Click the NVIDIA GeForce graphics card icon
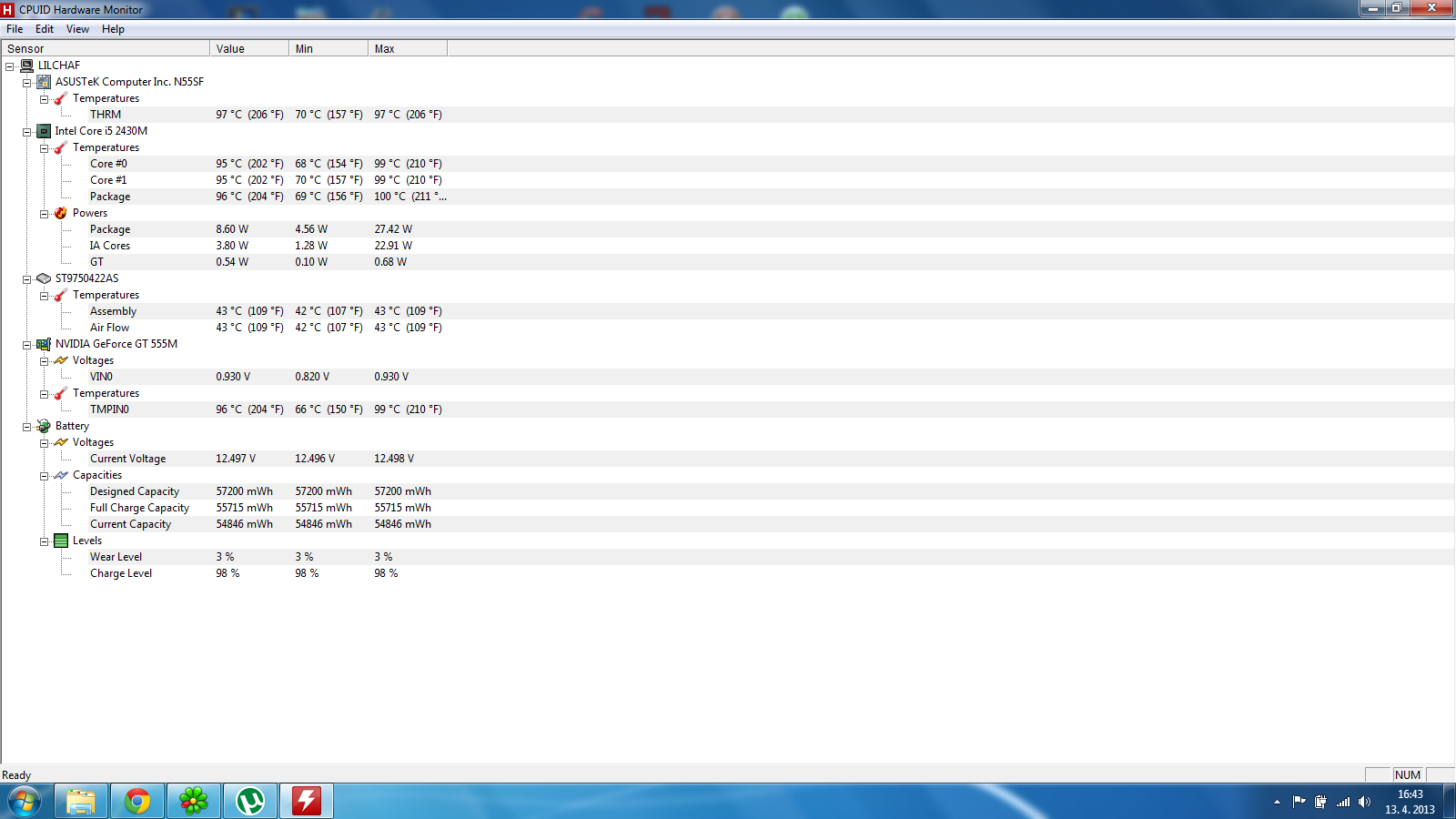This screenshot has height=819, width=1456. click(x=44, y=344)
